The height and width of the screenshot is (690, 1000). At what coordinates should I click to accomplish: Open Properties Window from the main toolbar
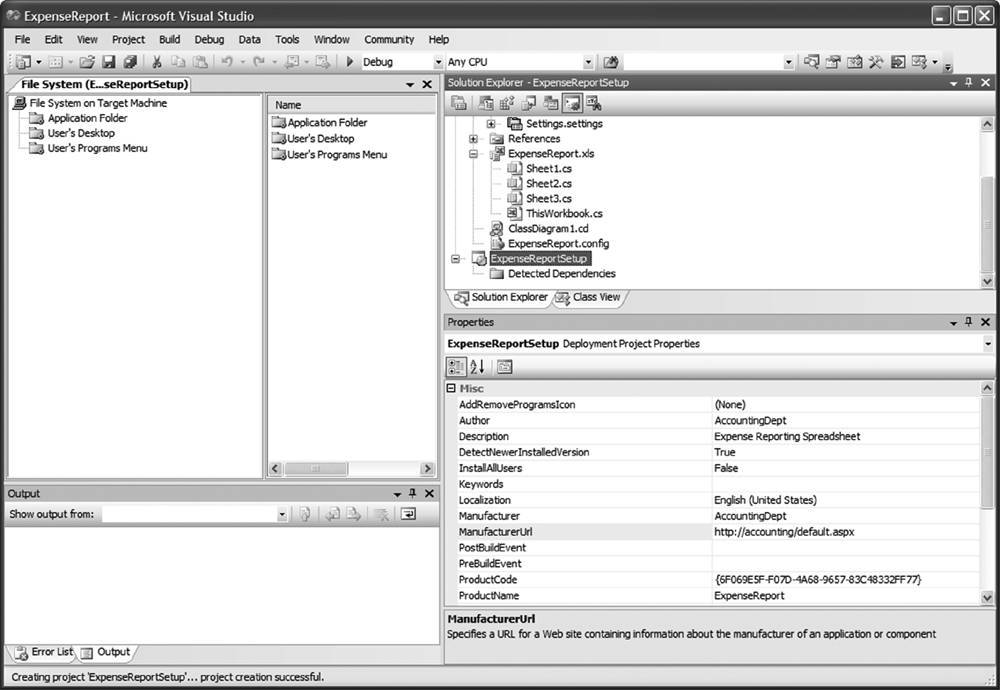point(833,62)
